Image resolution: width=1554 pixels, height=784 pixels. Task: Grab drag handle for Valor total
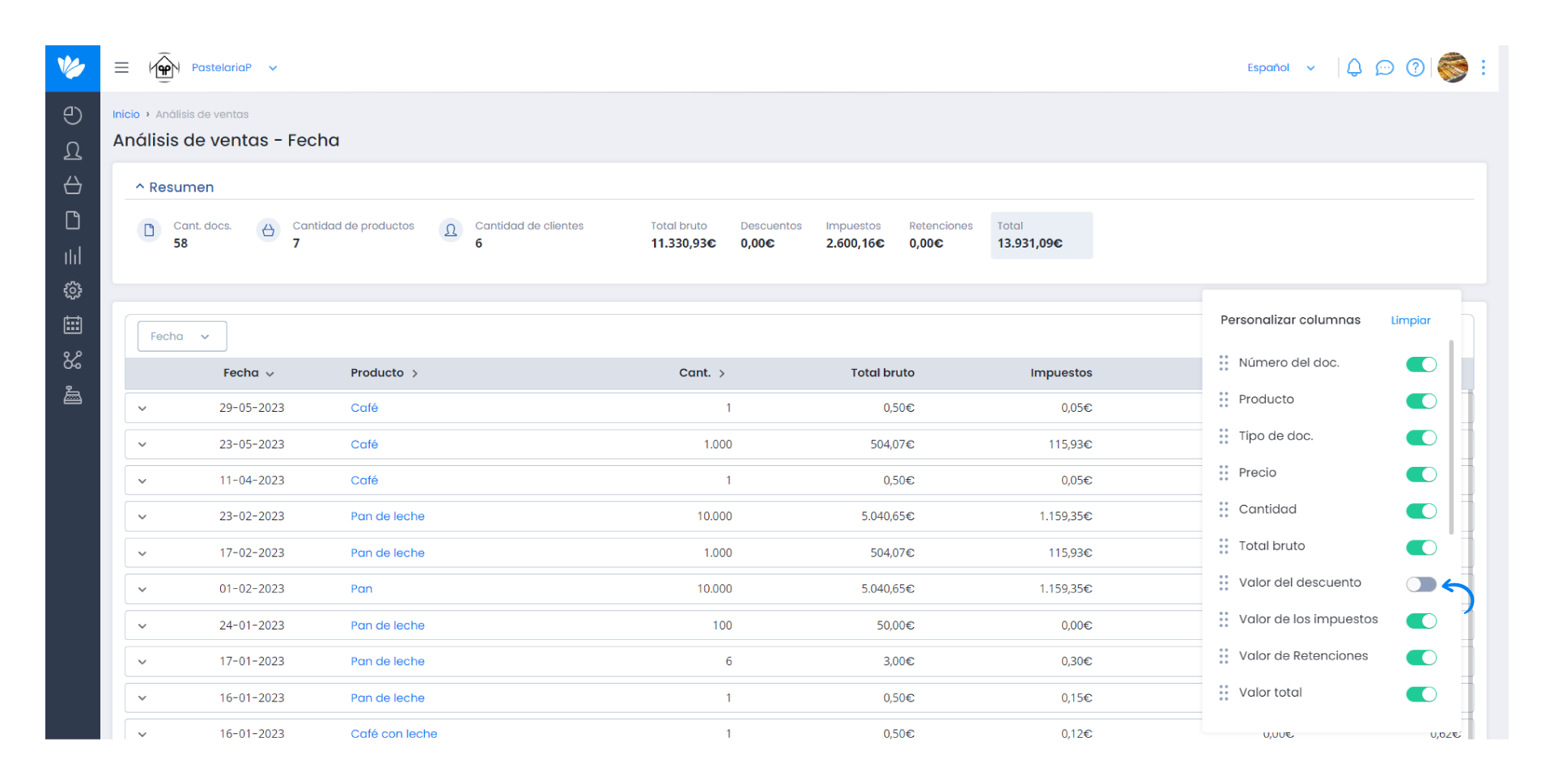(1224, 693)
